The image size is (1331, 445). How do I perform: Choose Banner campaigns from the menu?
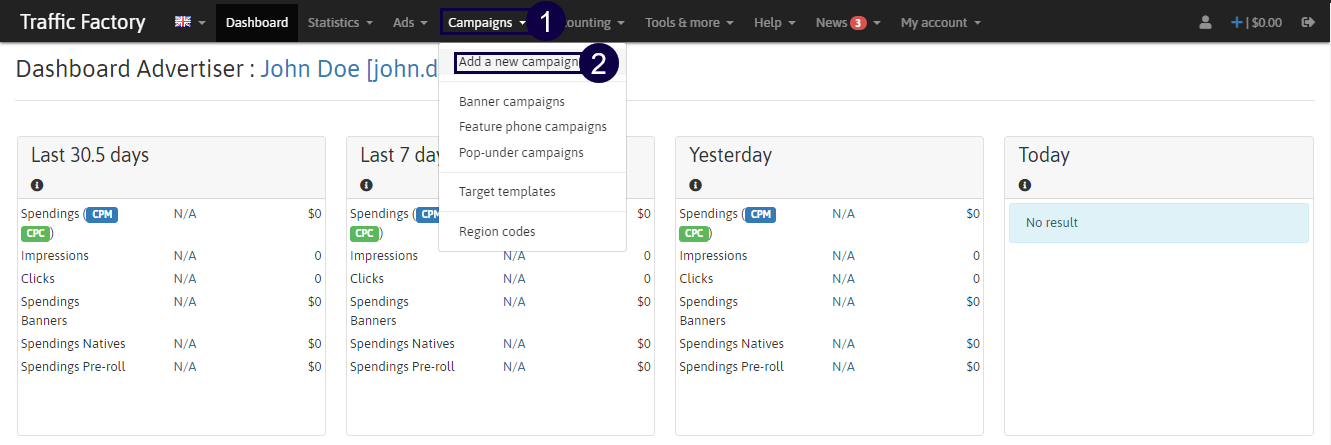coord(511,101)
